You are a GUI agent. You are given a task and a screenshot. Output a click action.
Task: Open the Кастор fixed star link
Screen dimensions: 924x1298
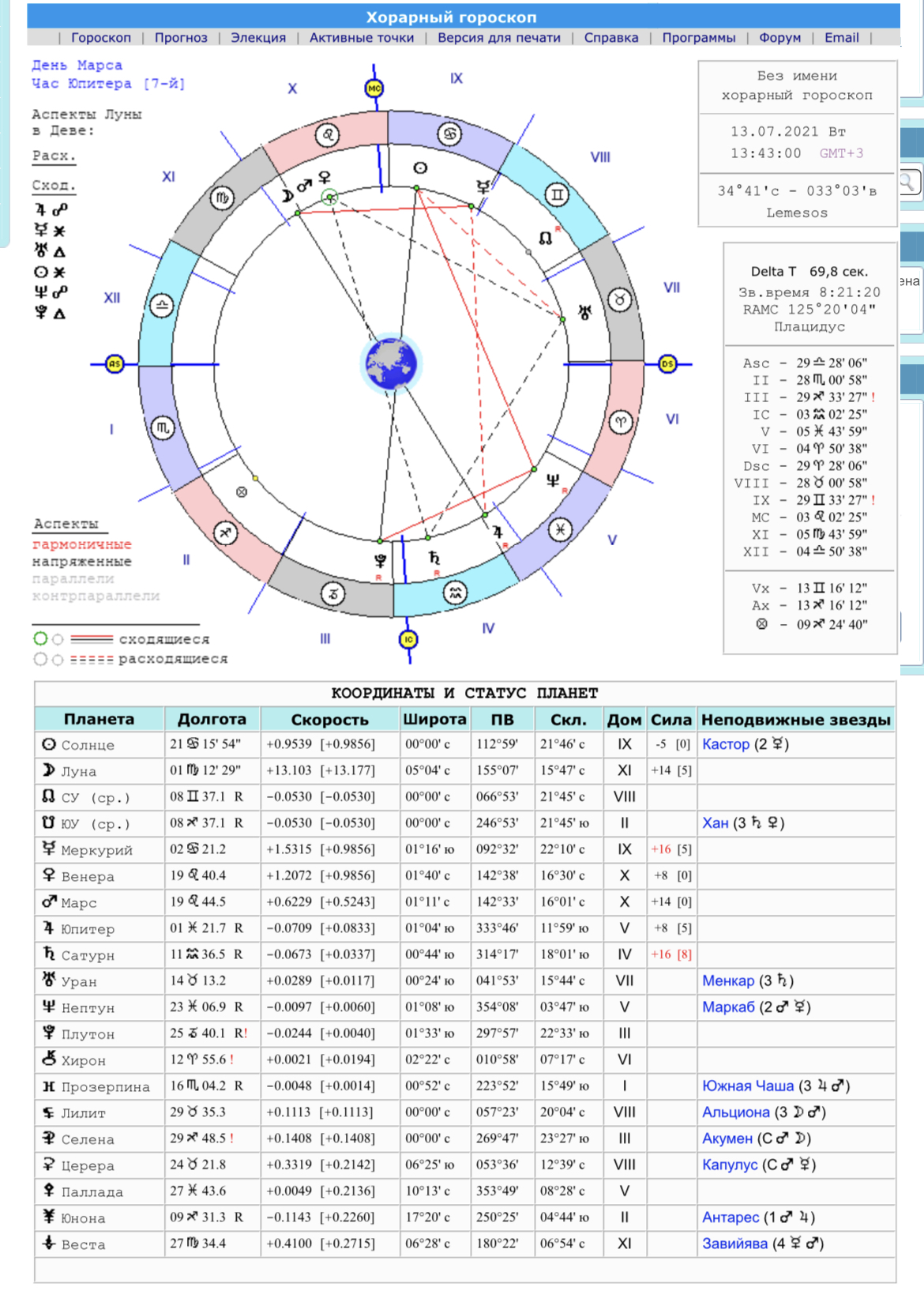[x=726, y=743]
